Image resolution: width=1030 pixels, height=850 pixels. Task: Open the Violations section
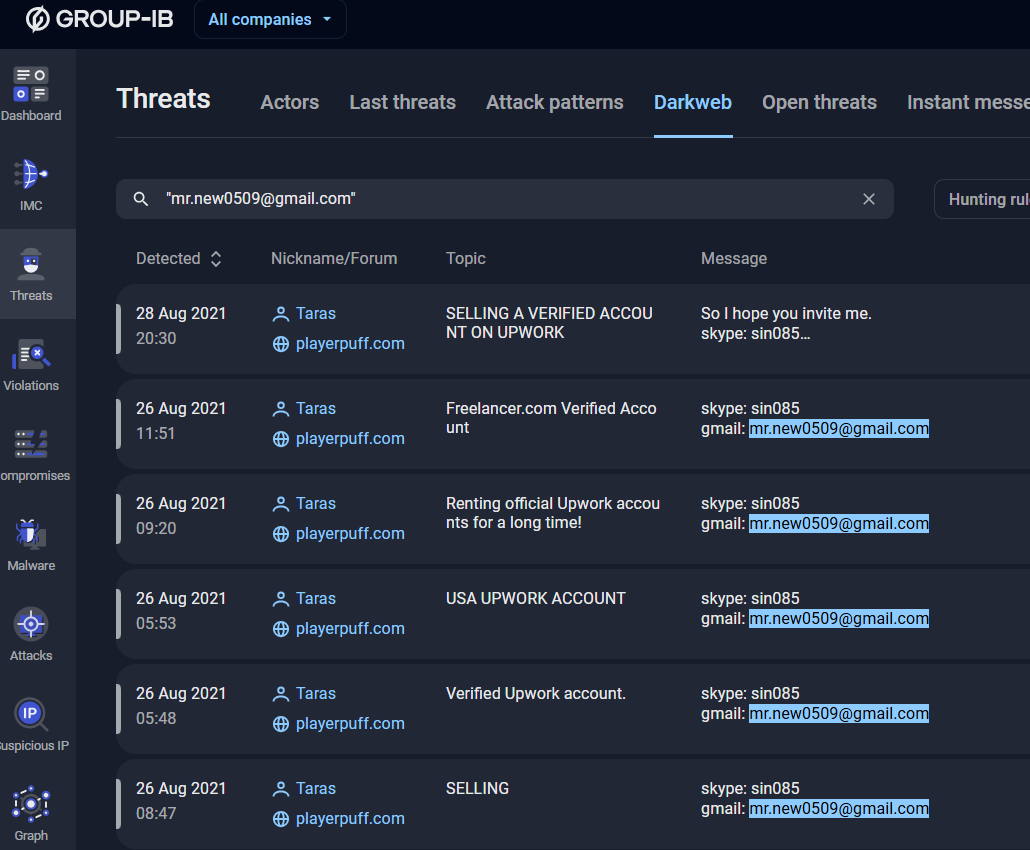coord(31,365)
